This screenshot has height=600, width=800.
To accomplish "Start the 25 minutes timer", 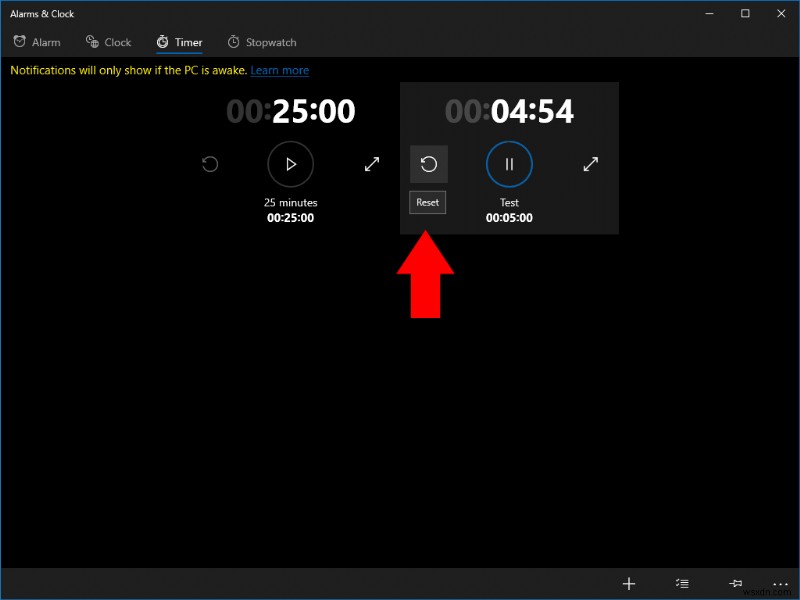I will tap(290, 164).
